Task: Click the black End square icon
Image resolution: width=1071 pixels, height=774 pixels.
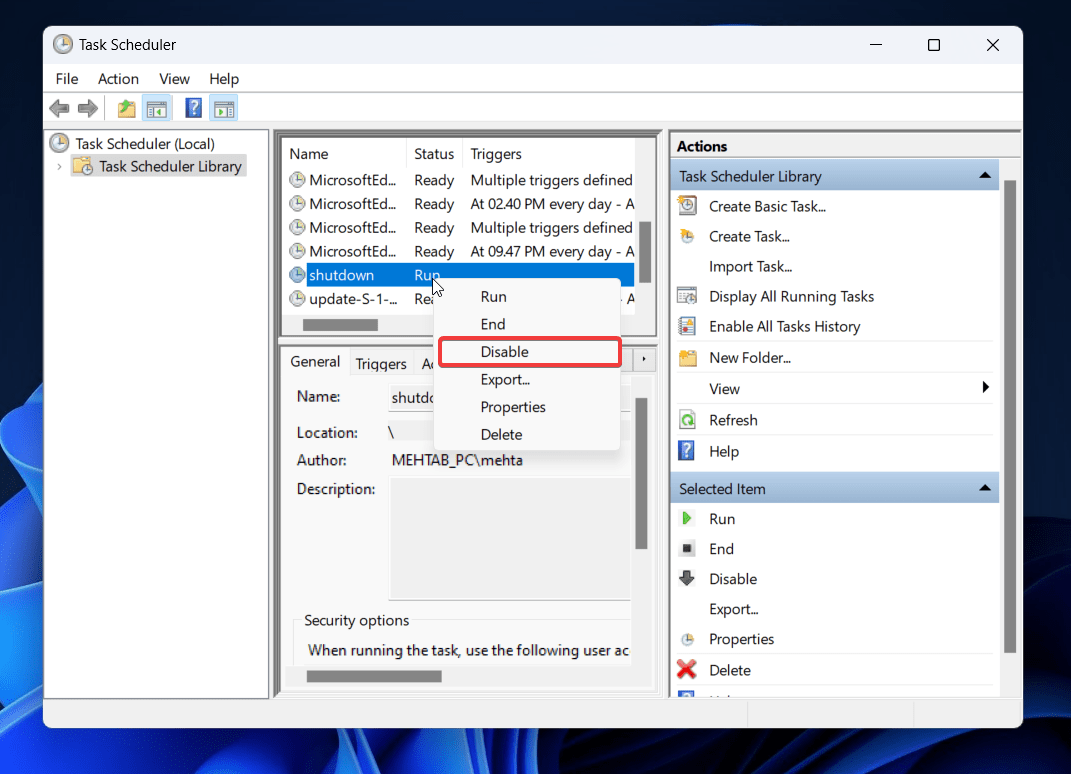Action: [687, 549]
